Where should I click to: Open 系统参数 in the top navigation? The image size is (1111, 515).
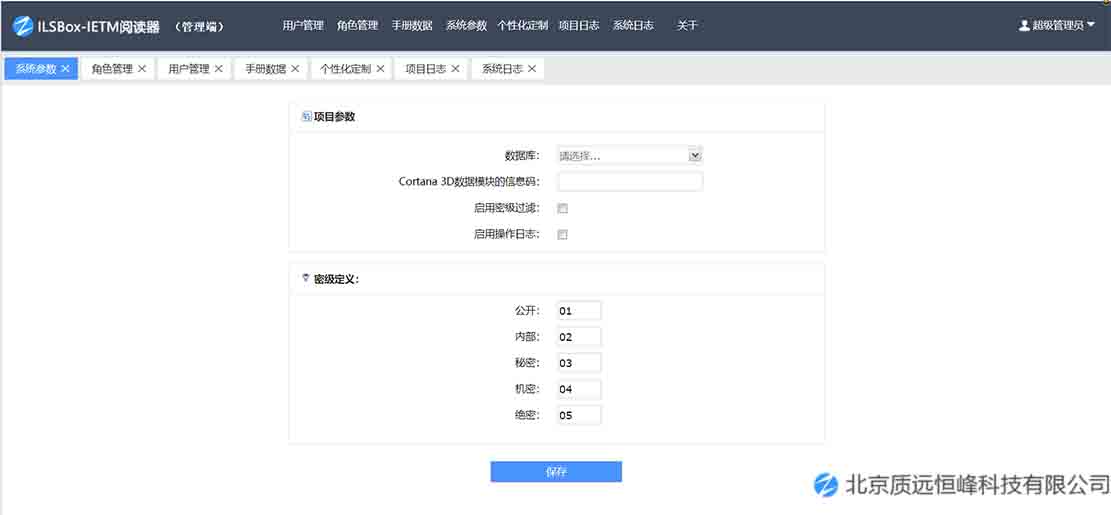click(x=466, y=26)
